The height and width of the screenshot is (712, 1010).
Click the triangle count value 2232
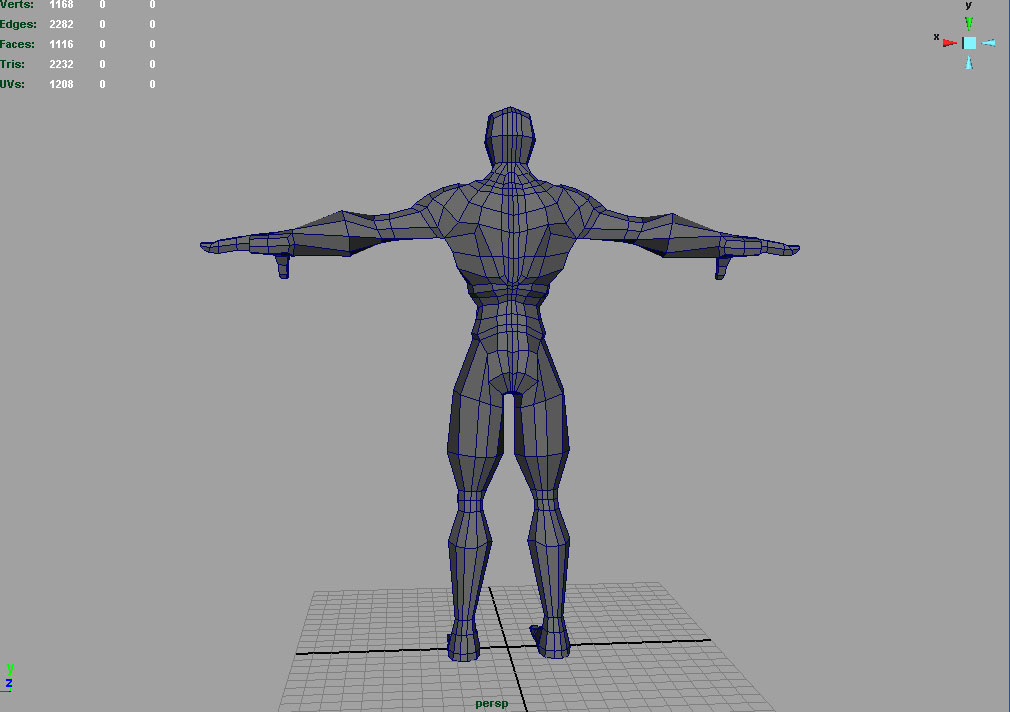tap(61, 64)
